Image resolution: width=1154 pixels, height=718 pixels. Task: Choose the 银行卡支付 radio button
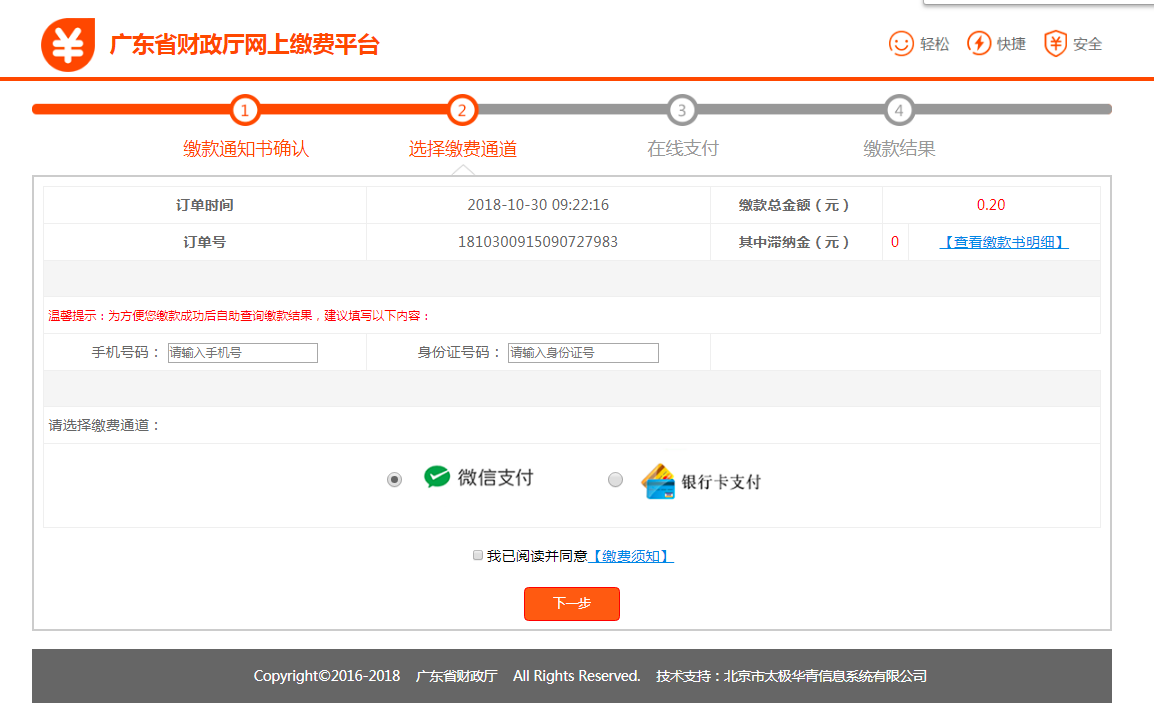615,480
